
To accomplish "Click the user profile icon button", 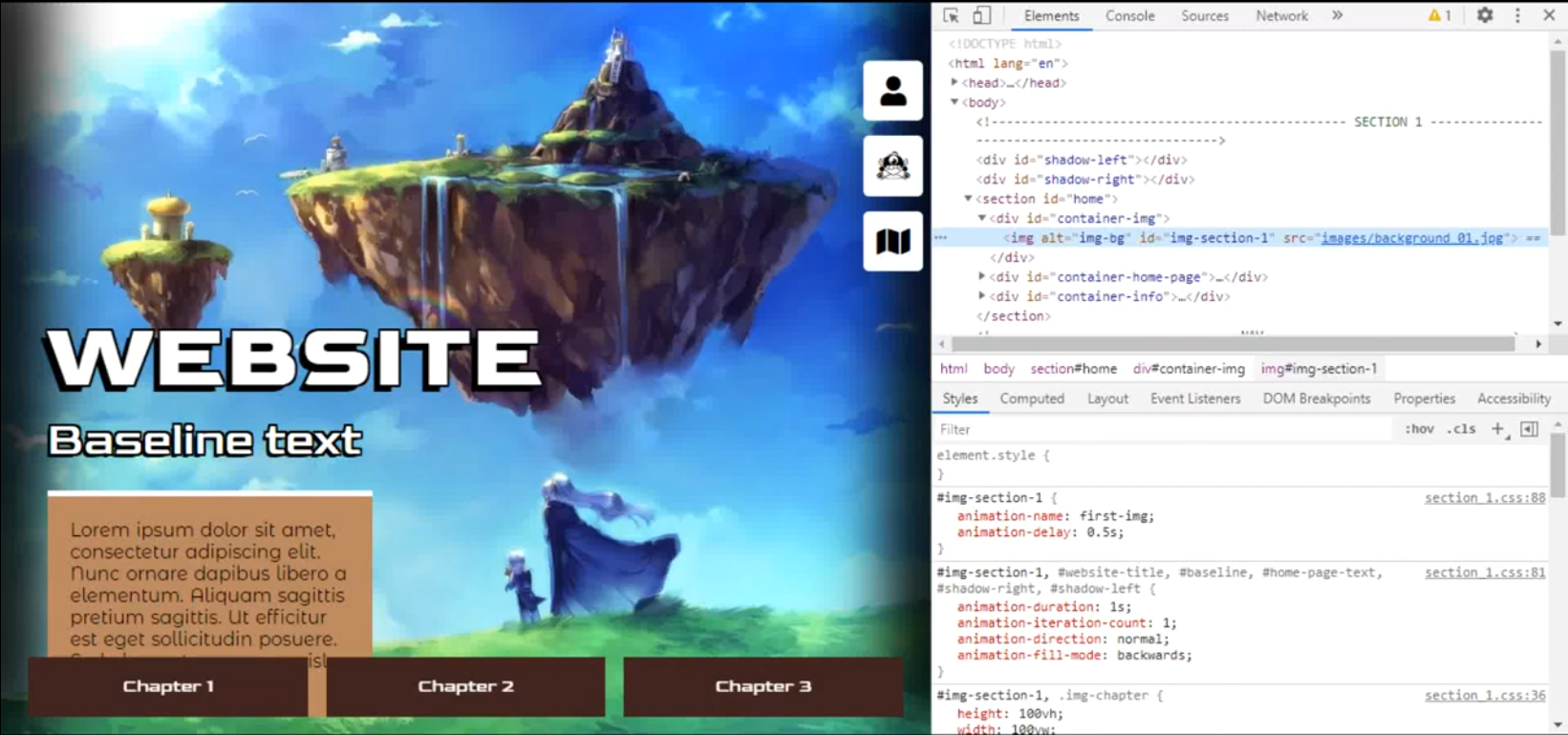I will (892, 91).
